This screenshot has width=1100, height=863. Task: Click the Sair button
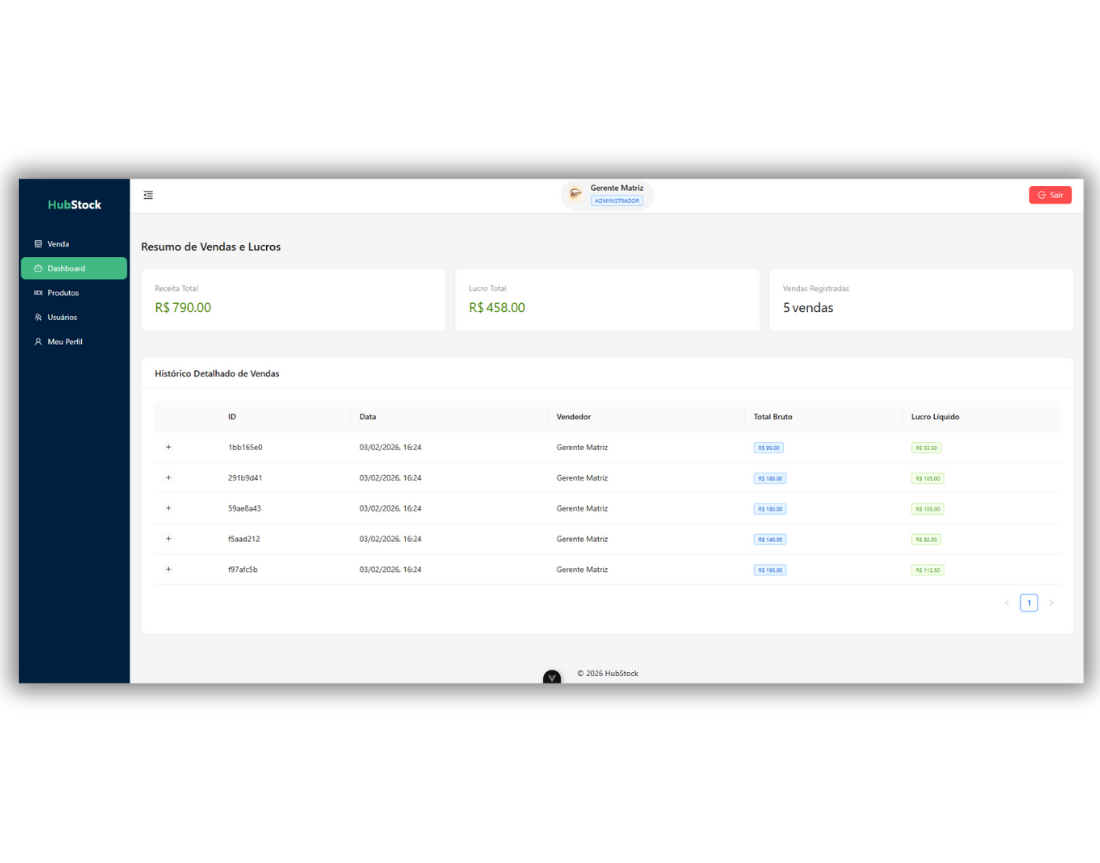1050,194
